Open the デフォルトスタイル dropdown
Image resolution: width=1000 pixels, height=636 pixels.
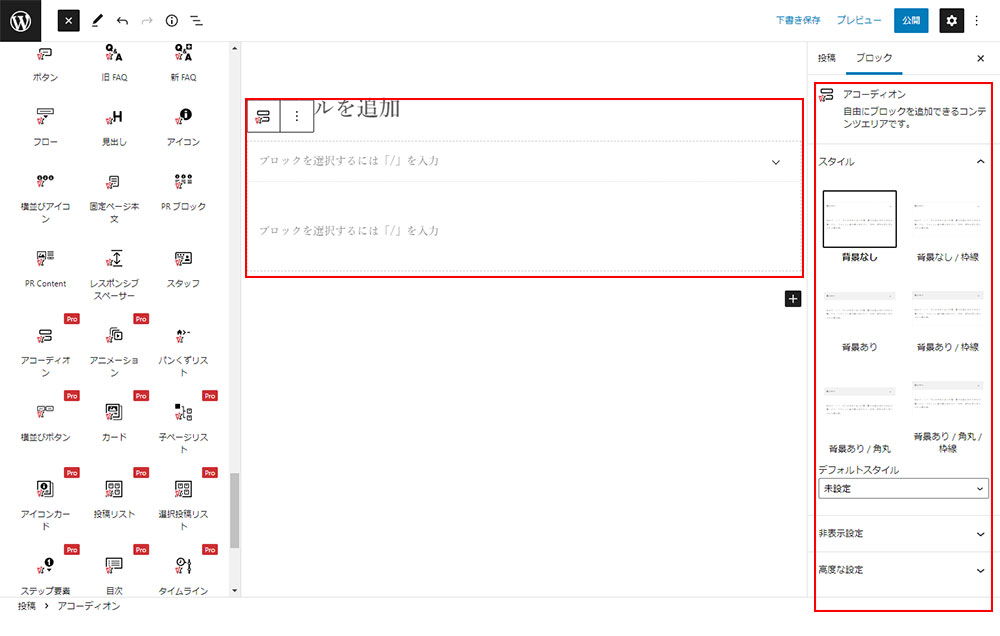point(903,489)
